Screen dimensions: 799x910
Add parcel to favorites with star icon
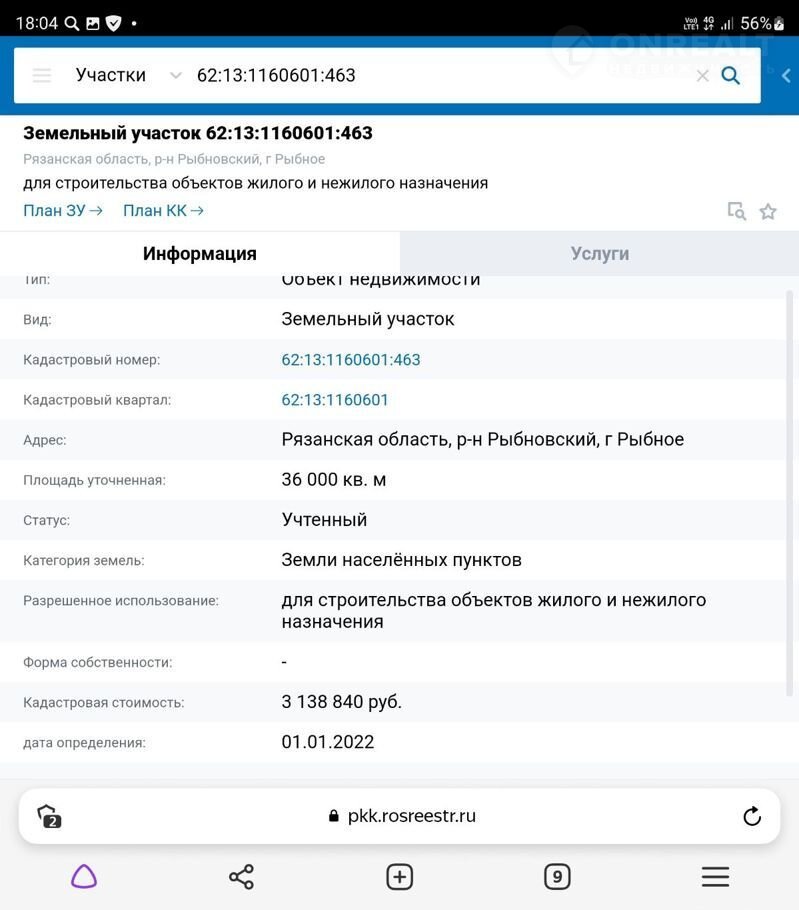pos(768,211)
